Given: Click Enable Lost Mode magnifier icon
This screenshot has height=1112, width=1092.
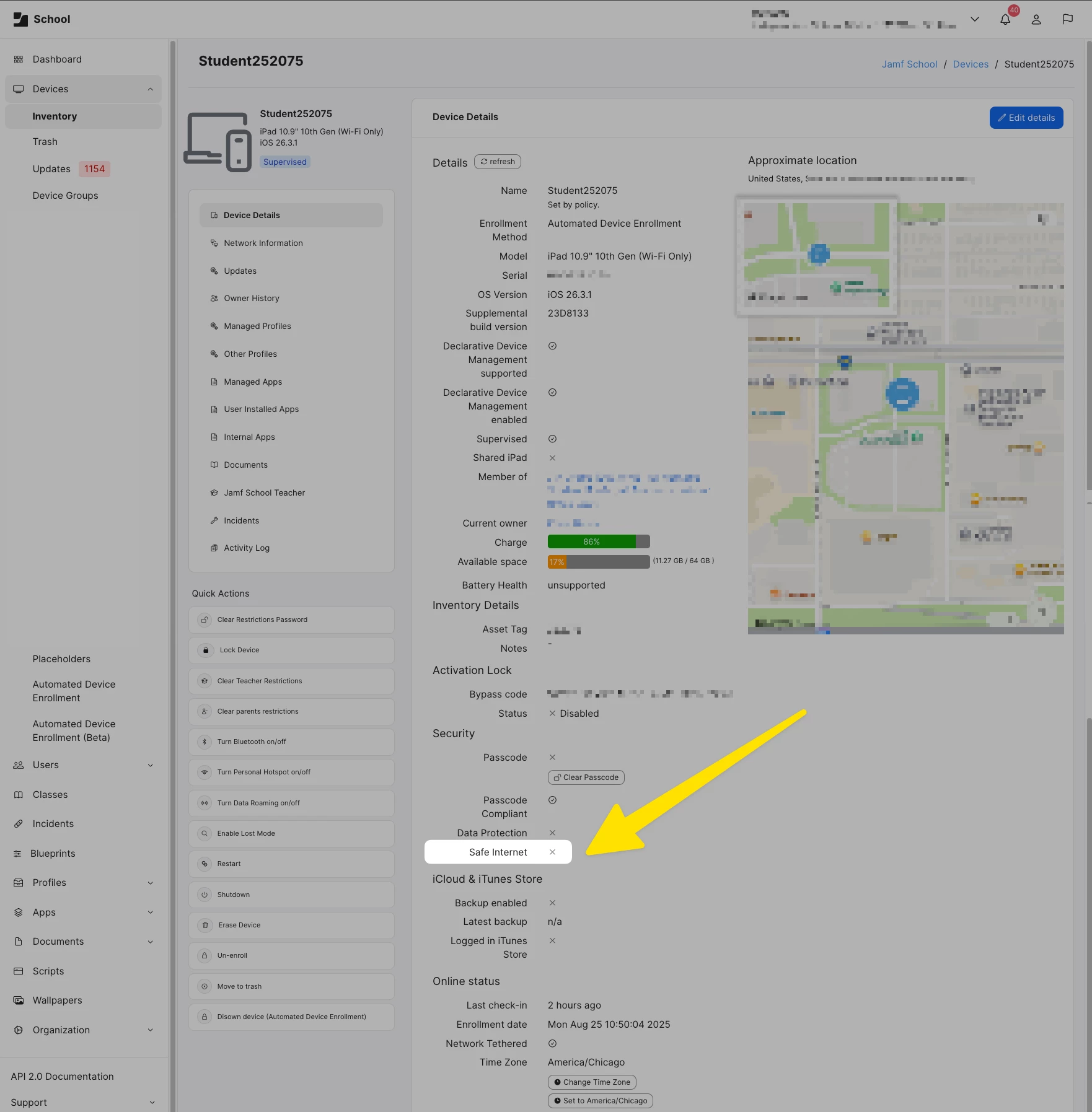Looking at the screenshot, I should tap(205, 833).
